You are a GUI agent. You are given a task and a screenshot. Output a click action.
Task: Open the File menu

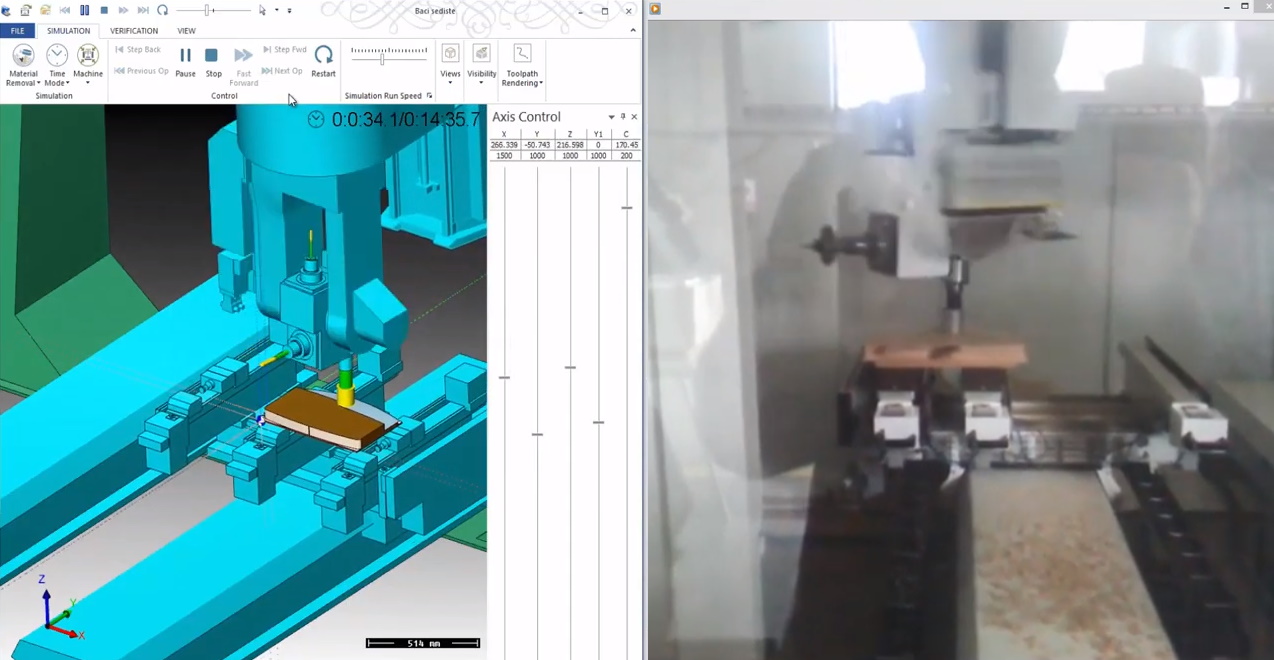click(17, 31)
